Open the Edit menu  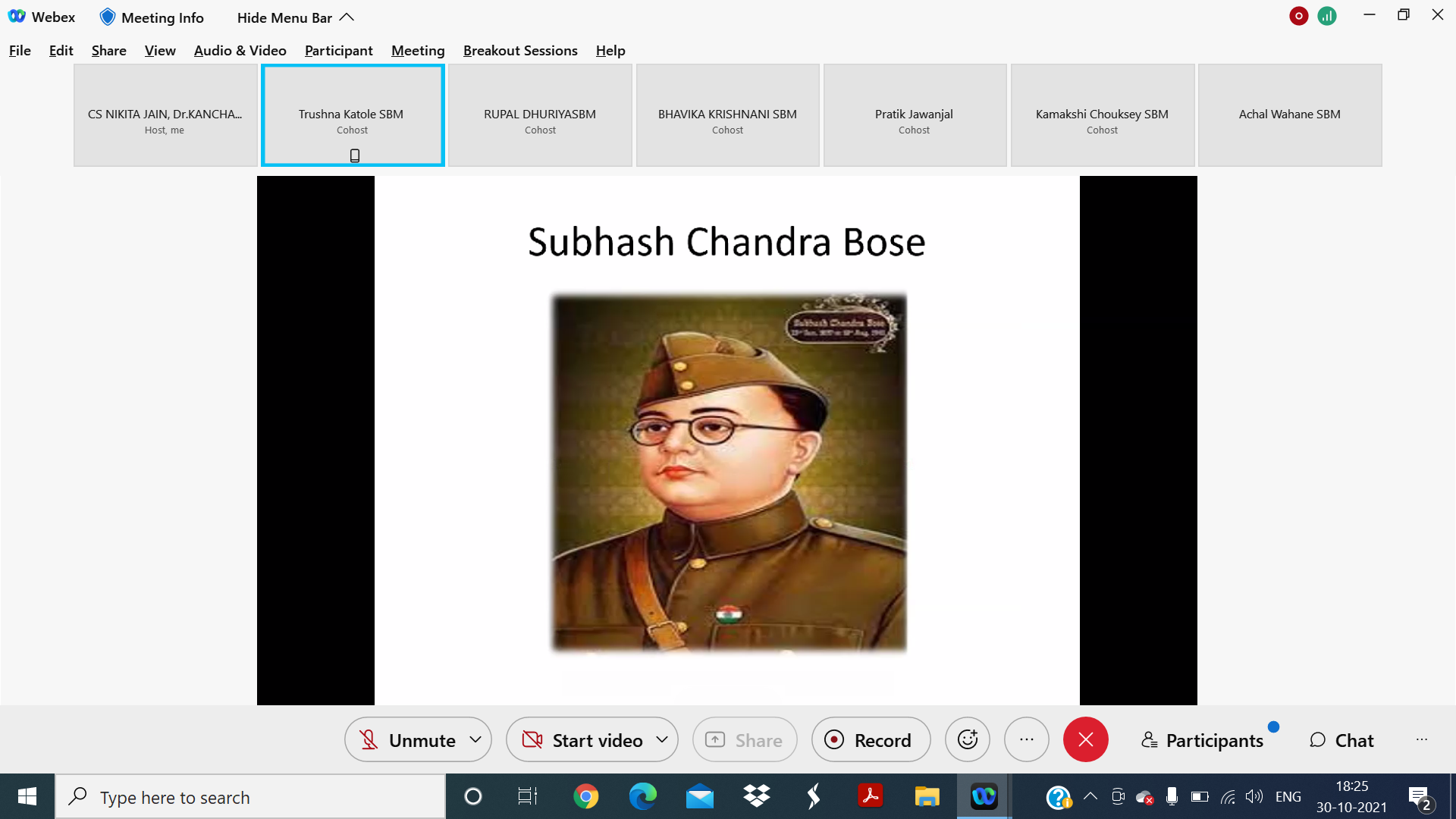61,51
